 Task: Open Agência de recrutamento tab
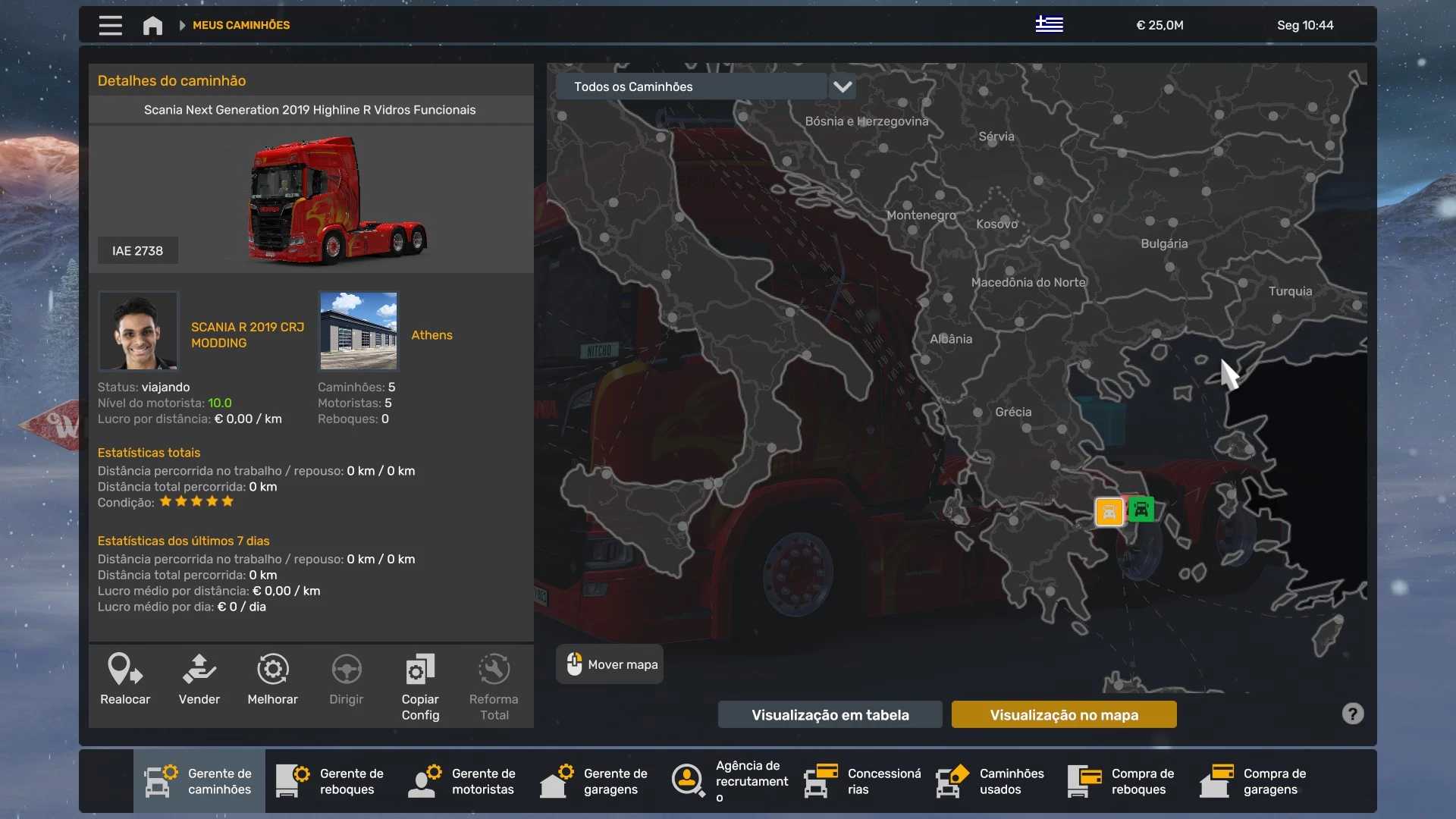click(730, 781)
